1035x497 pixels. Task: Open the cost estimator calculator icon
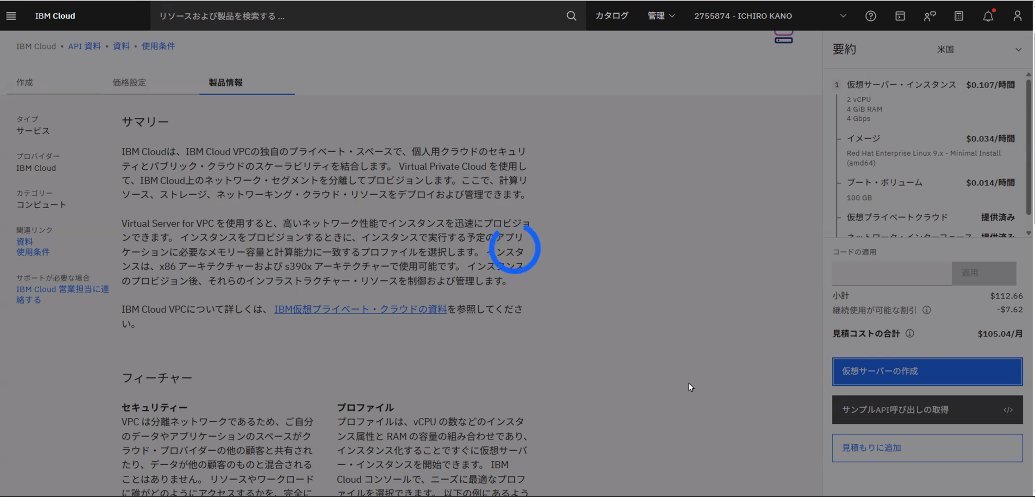click(958, 16)
